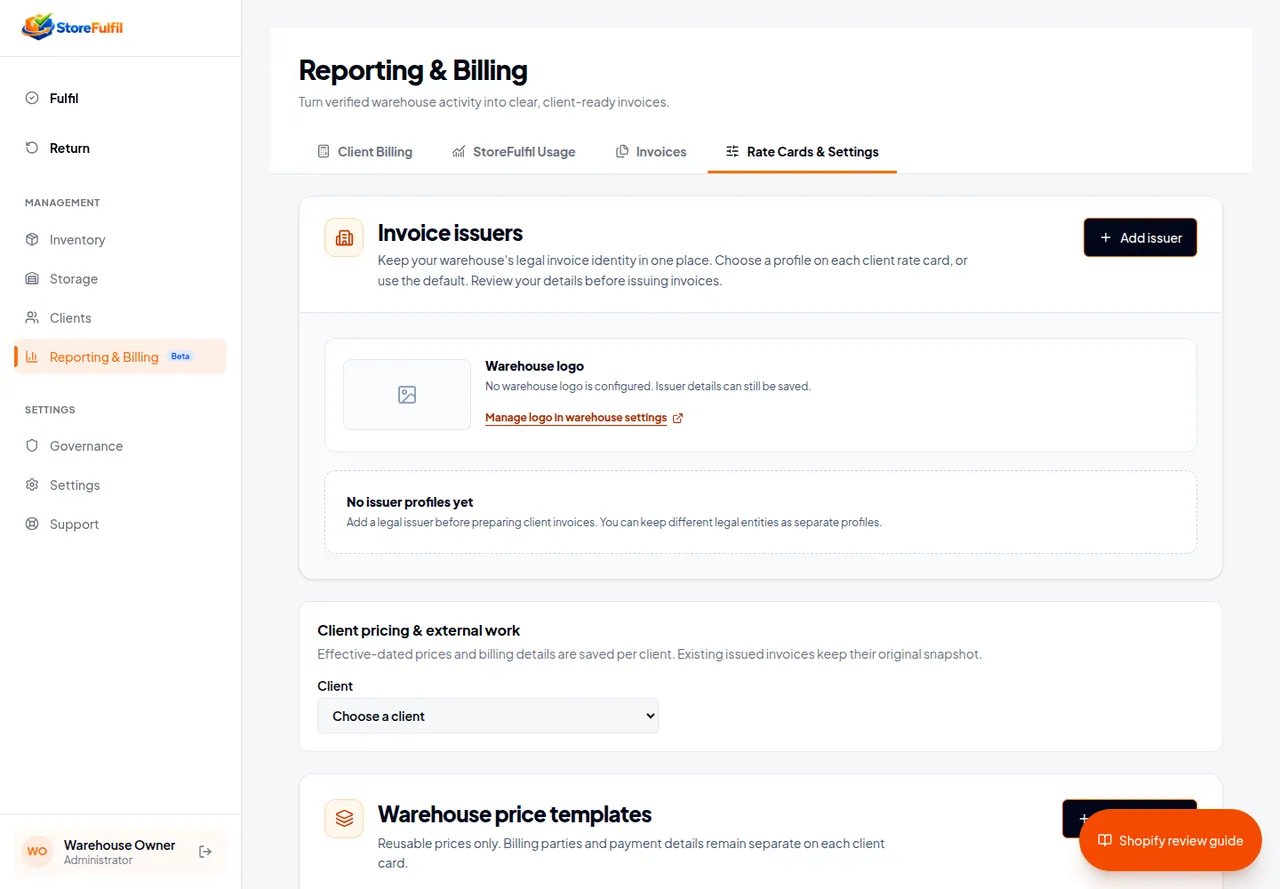Click the "No issuer profiles yet" text
The height and width of the screenshot is (889, 1280).
point(410,502)
